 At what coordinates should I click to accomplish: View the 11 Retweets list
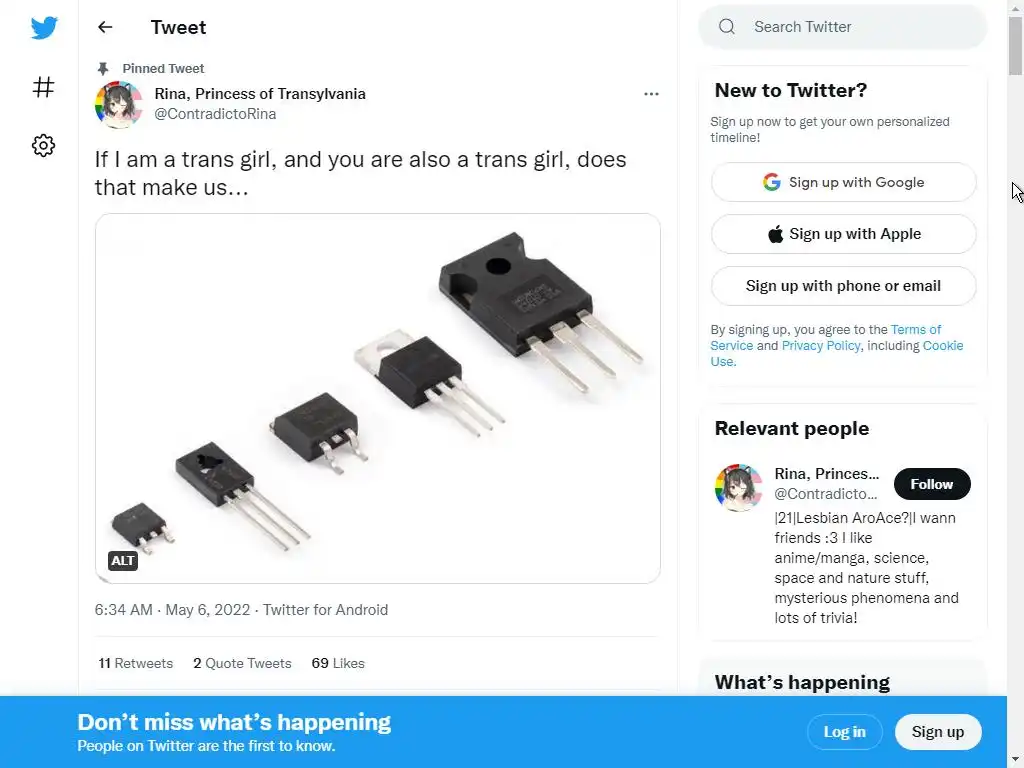(136, 663)
